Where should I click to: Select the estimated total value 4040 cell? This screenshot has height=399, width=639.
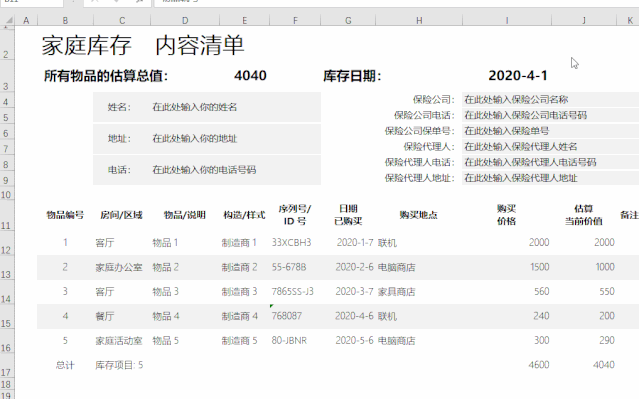tap(250, 75)
